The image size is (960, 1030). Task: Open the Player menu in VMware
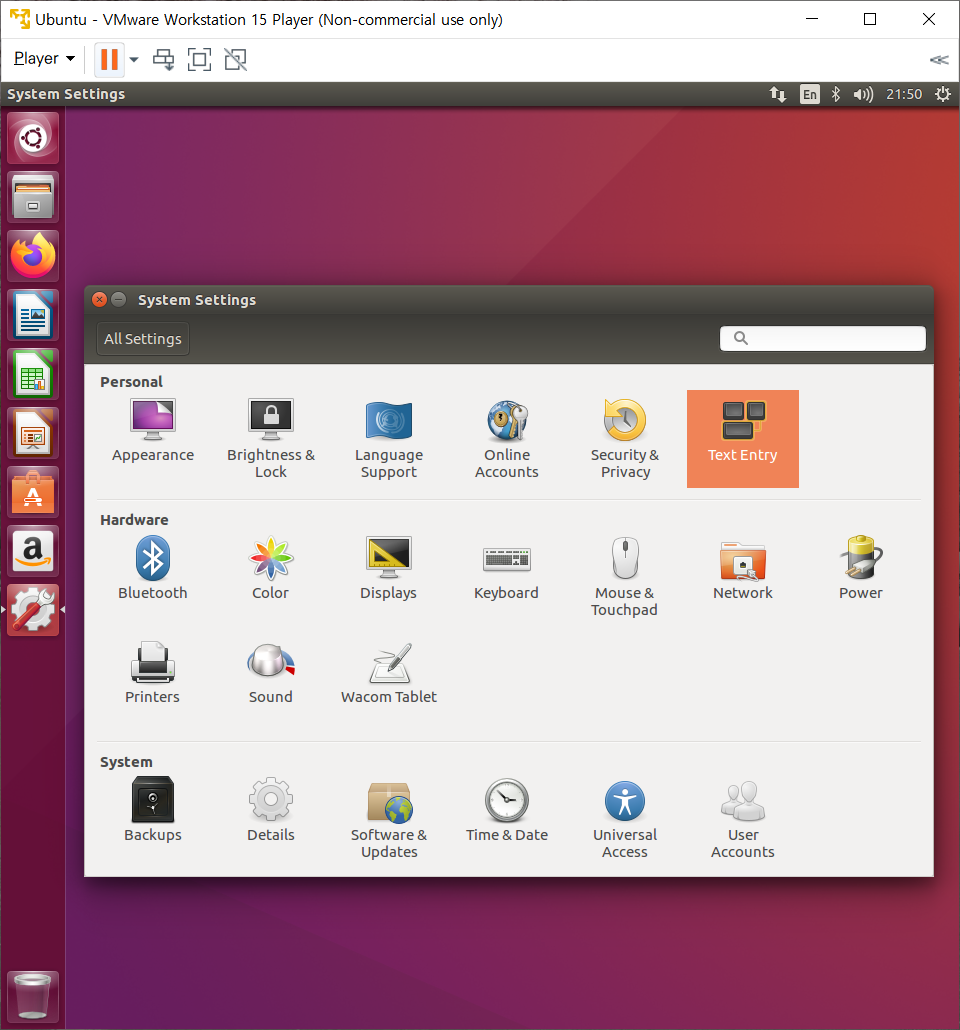44,59
